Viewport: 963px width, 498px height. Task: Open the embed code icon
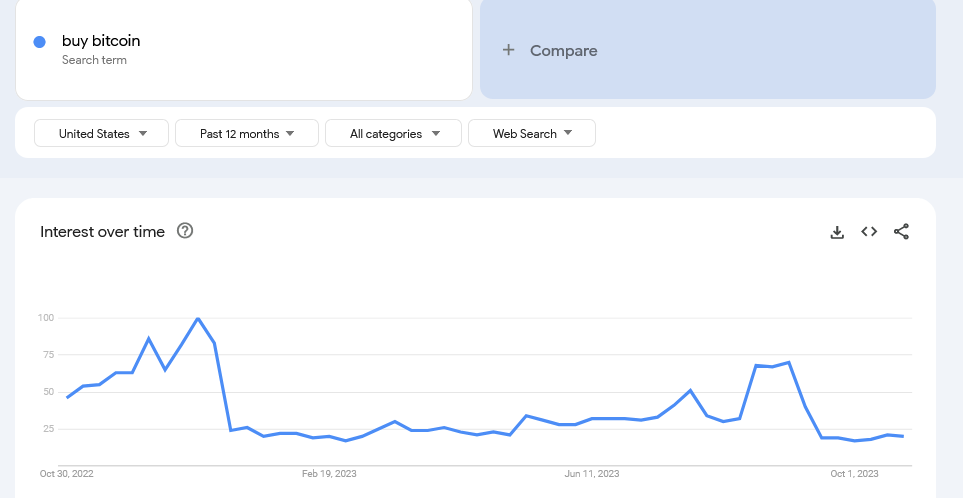pyautogui.click(x=869, y=231)
